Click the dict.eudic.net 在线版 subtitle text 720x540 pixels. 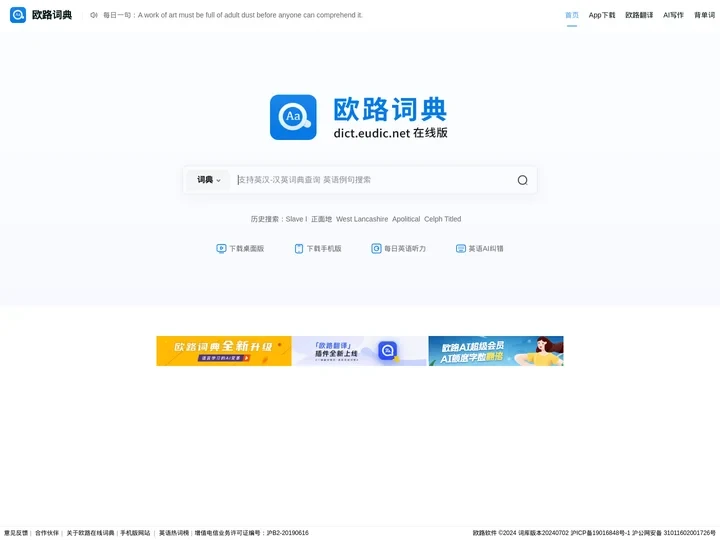(390, 133)
